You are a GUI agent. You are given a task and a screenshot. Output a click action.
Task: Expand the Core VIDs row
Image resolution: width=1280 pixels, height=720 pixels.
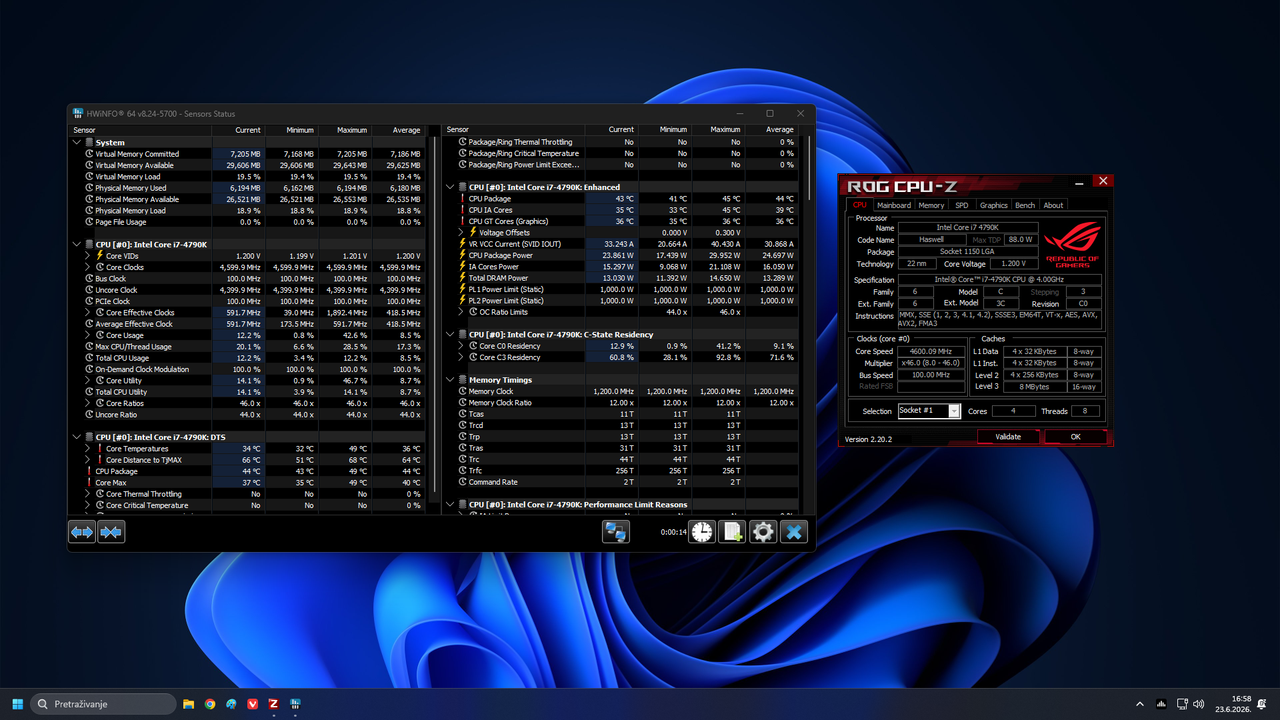88,256
